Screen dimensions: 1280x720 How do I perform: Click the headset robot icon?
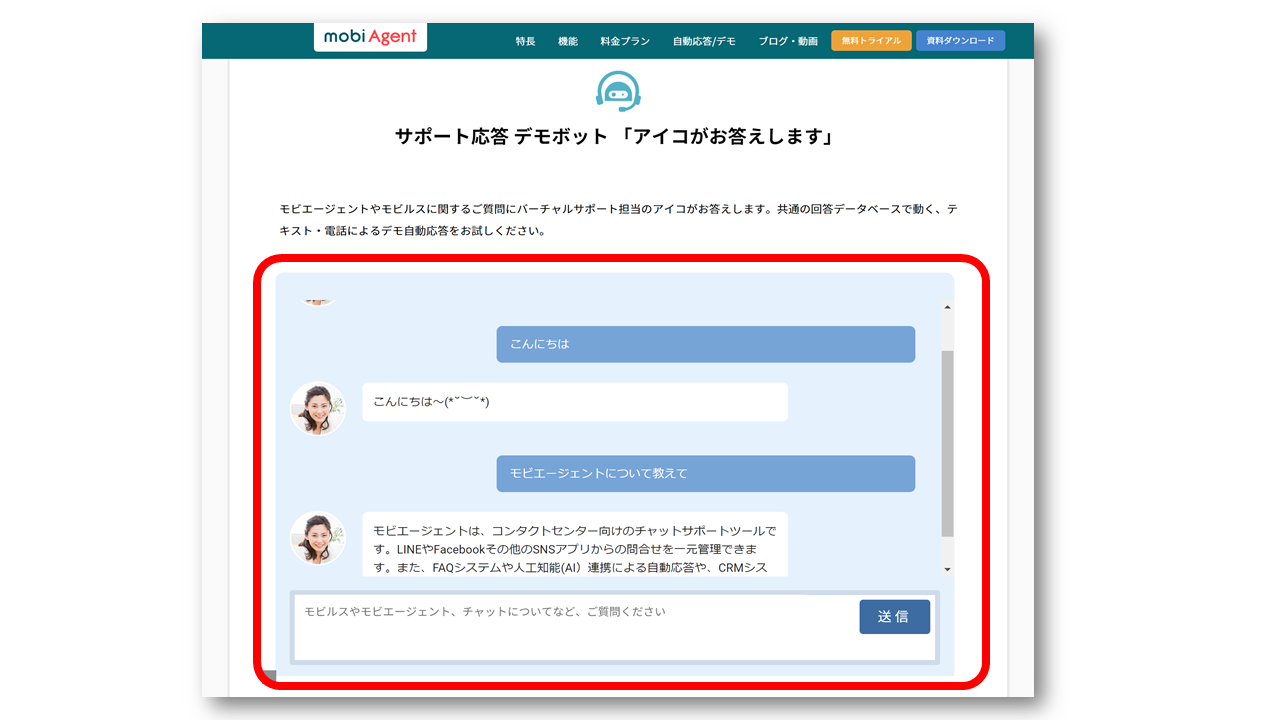pyautogui.click(x=618, y=91)
